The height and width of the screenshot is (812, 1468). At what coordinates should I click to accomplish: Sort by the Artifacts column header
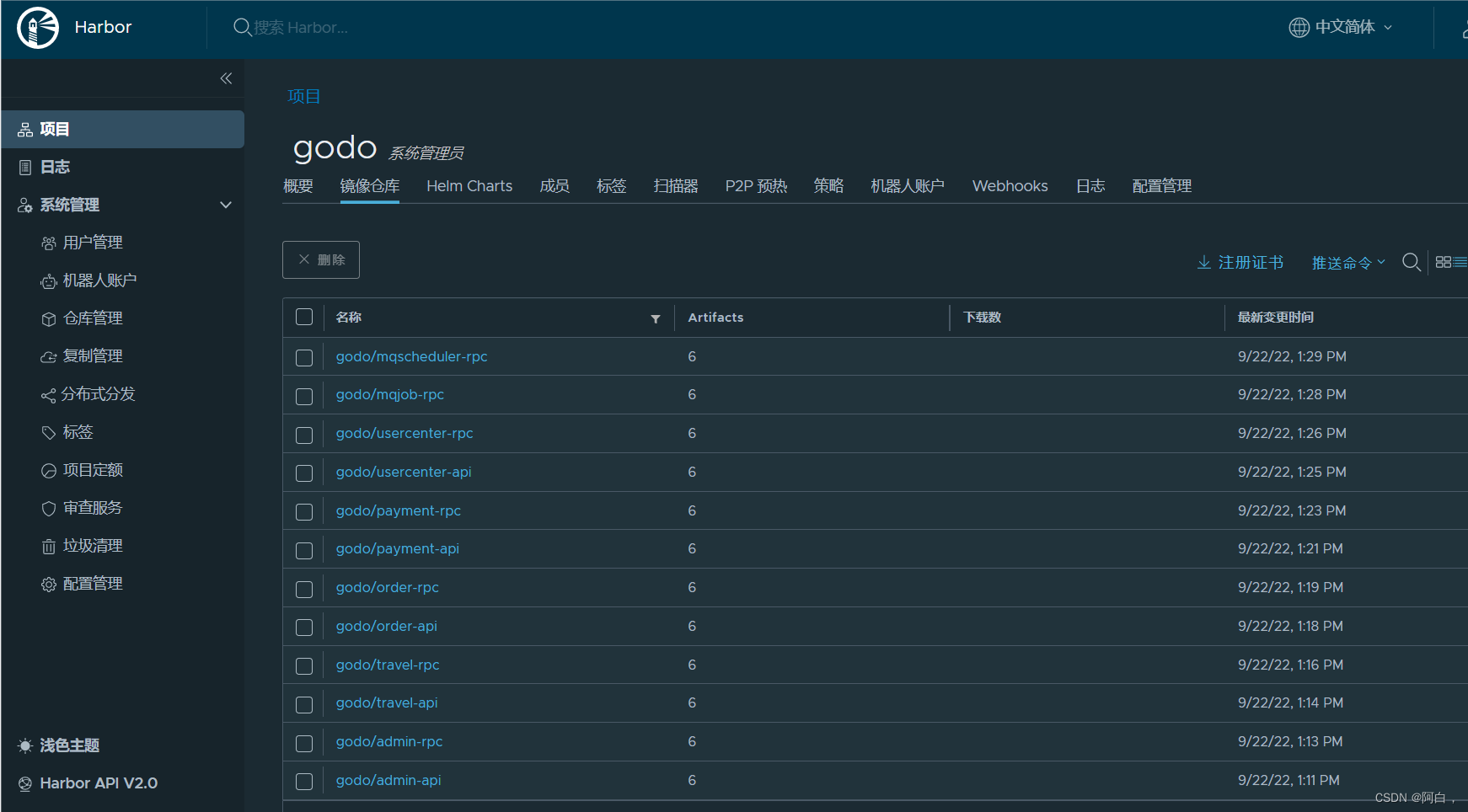point(715,318)
